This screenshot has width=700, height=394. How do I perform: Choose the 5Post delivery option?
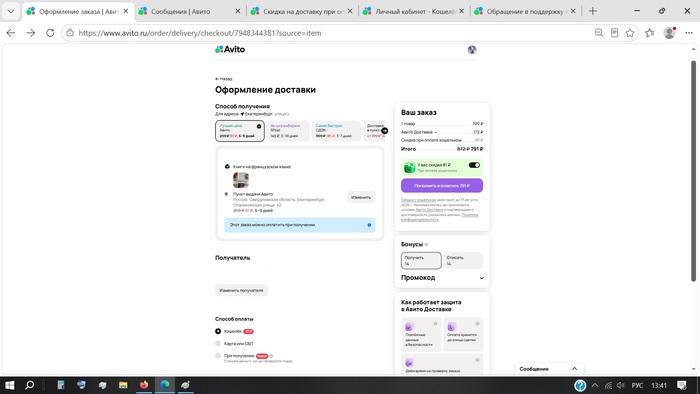click(288, 131)
